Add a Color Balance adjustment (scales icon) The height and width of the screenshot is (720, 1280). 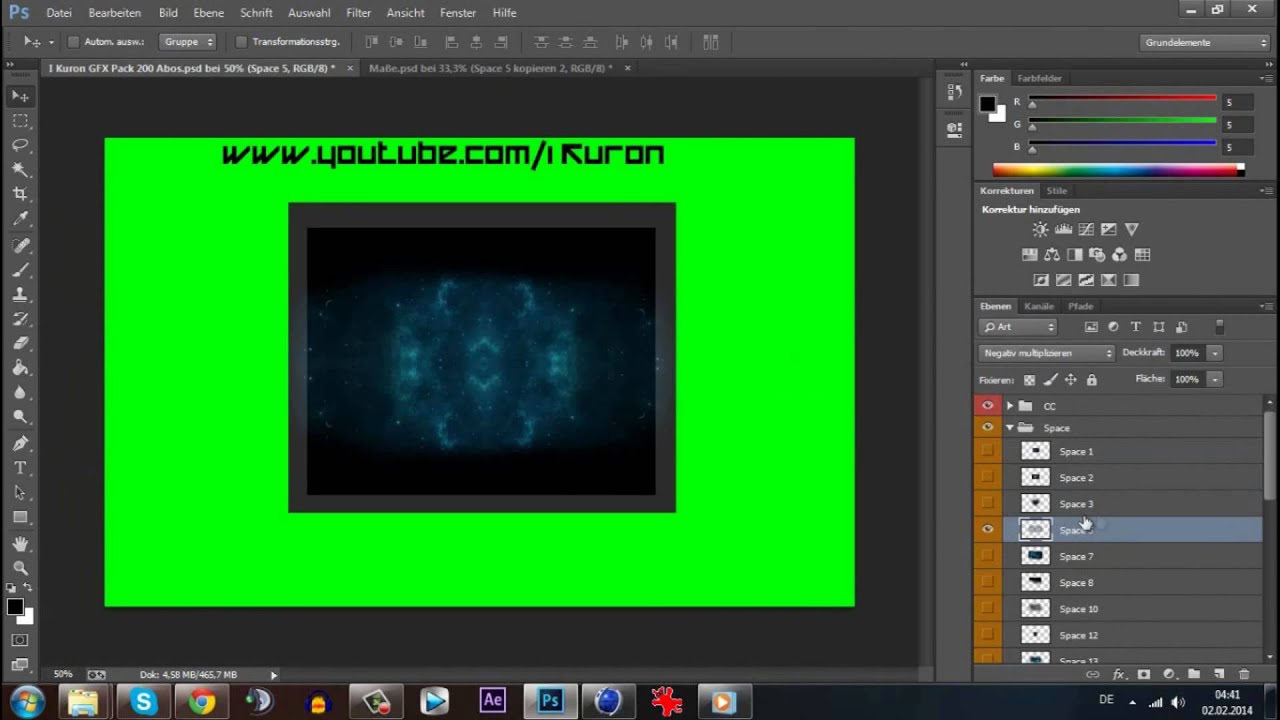tap(1052, 255)
